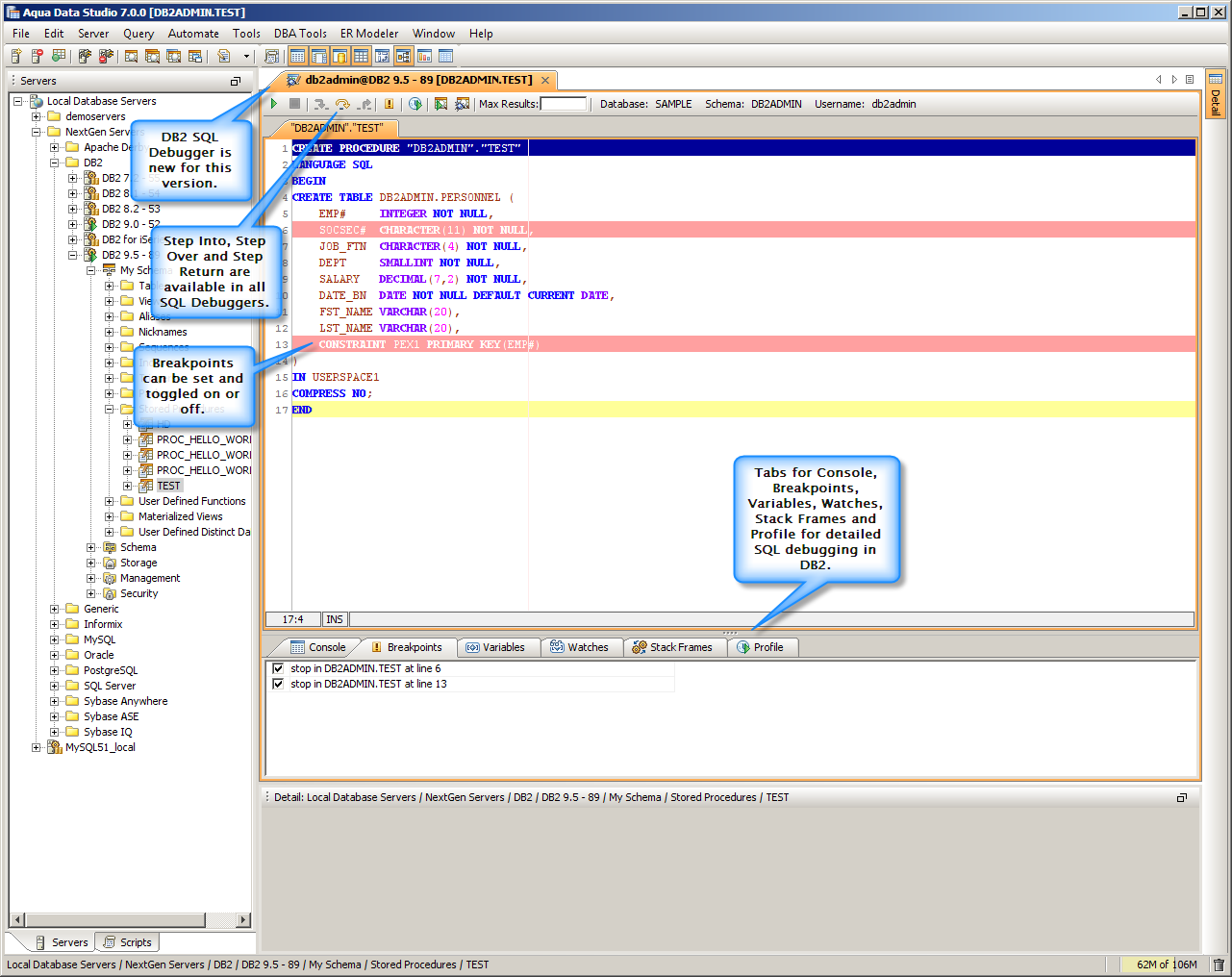The height and width of the screenshot is (977, 1232).
Task: Click the table with yellow cylinder toolbar icon
Action: (339, 57)
